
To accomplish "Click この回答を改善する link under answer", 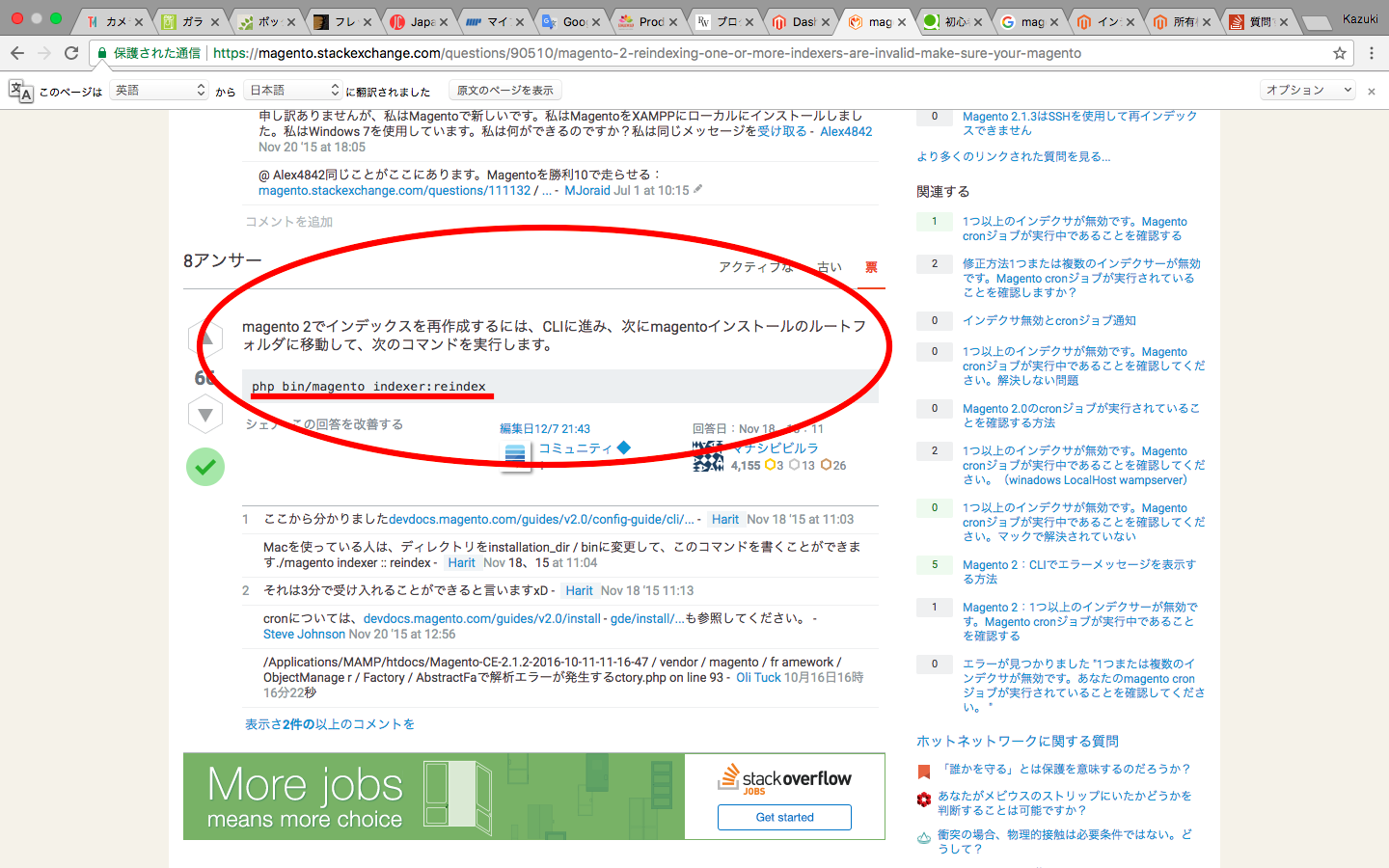I will click(x=347, y=424).
